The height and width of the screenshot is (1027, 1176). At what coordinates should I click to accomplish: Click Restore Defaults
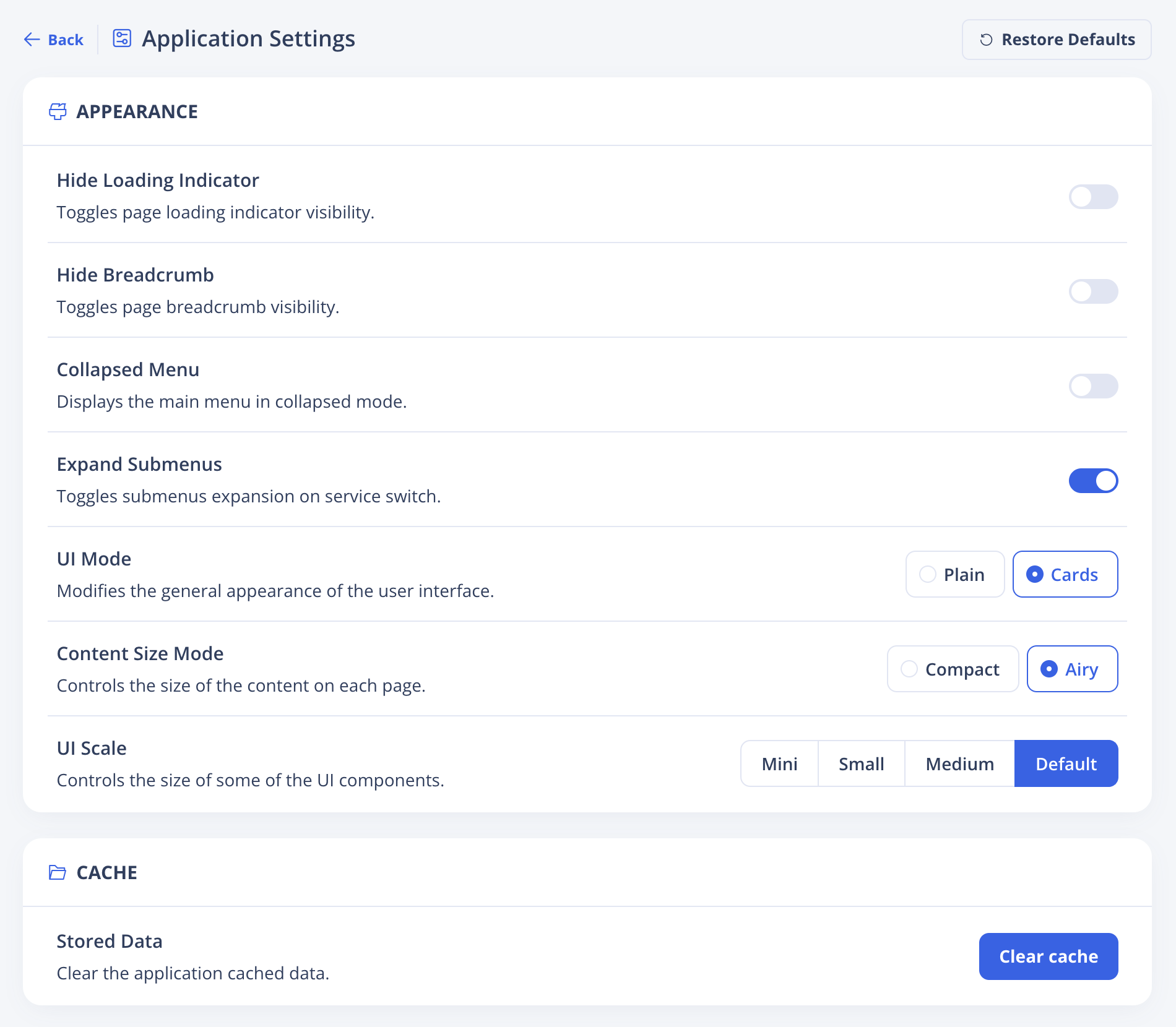(1056, 39)
